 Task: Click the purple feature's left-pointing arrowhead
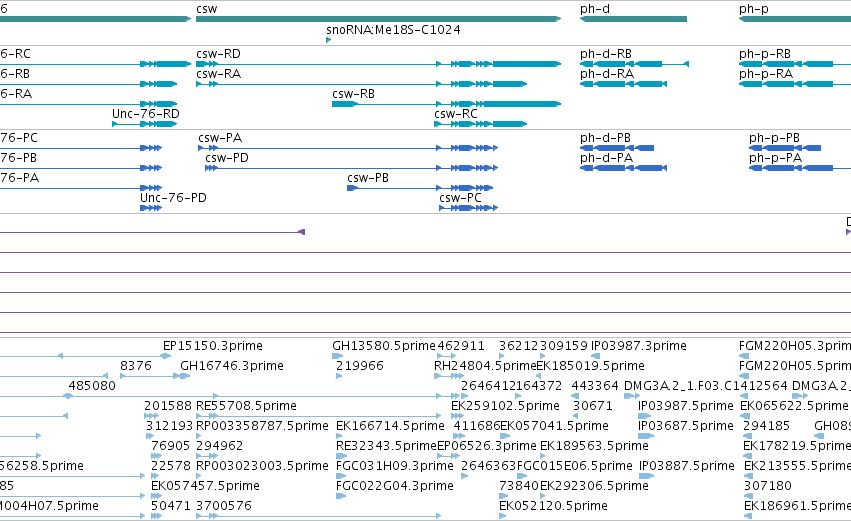click(302, 232)
